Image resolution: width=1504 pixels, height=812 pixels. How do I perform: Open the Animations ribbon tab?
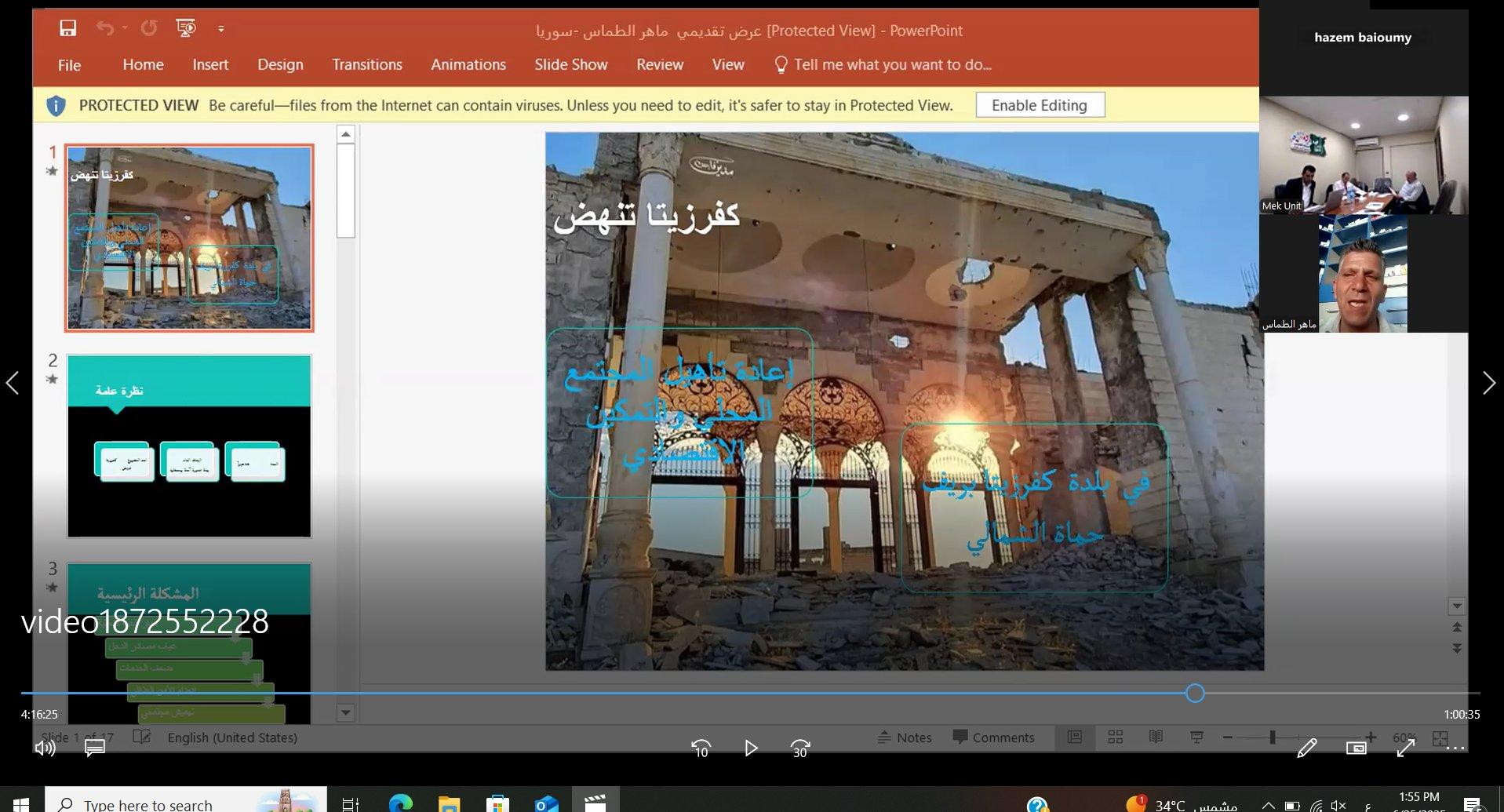tap(468, 65)
